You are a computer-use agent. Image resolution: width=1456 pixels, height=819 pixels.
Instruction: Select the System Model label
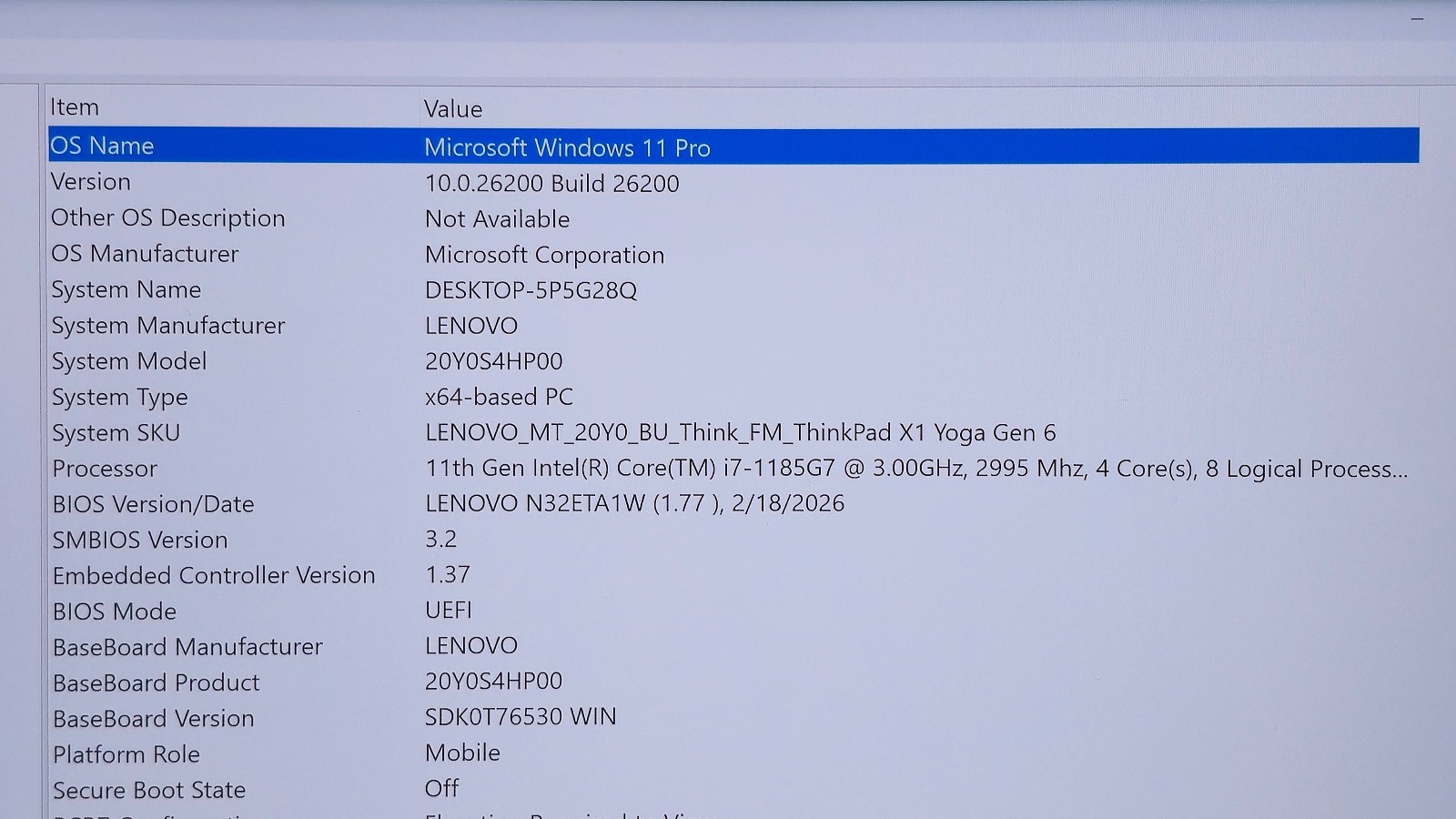tap(129, 361)
